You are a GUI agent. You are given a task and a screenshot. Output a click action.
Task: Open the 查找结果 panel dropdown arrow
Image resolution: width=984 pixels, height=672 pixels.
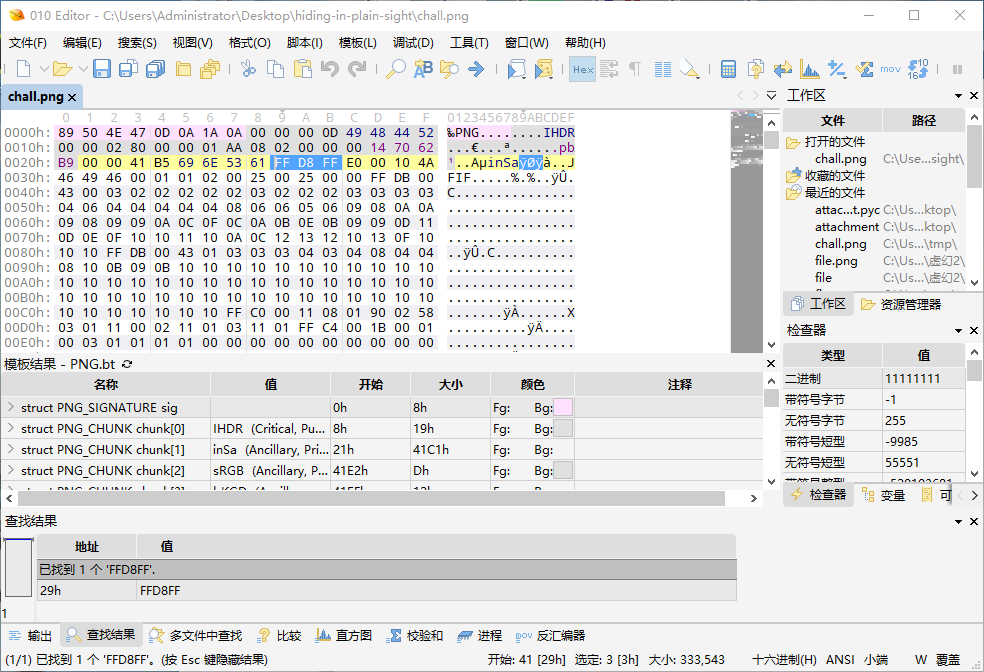(958, 521)
